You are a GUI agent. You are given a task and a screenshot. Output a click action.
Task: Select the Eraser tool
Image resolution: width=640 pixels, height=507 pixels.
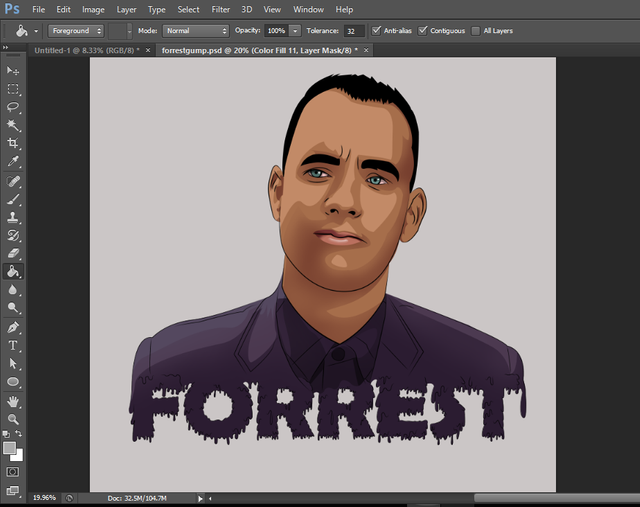[x=13, y=253]
